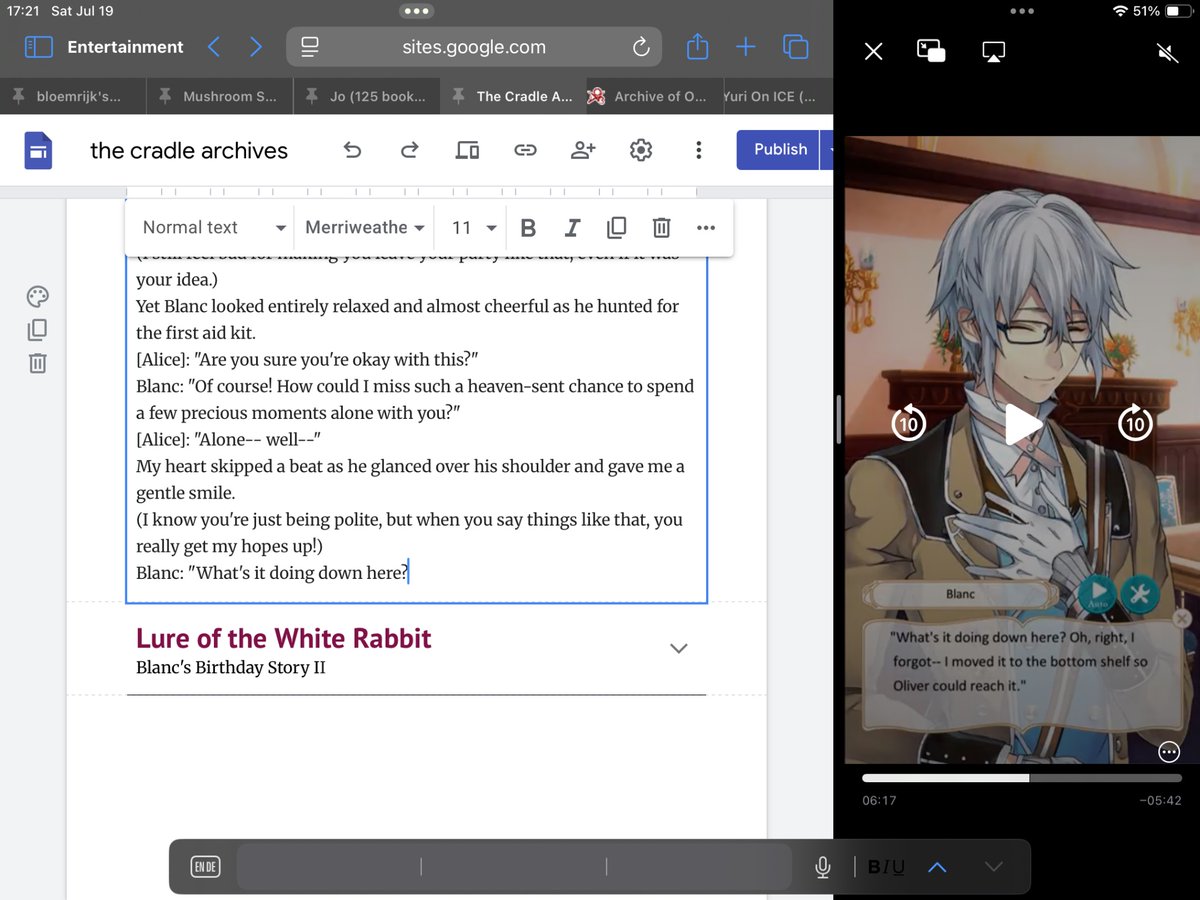The width and height of the screenshot is (1200, 900).
Task: Click the Lure of the White Rabbit heading
Action: tap(284, 638)
